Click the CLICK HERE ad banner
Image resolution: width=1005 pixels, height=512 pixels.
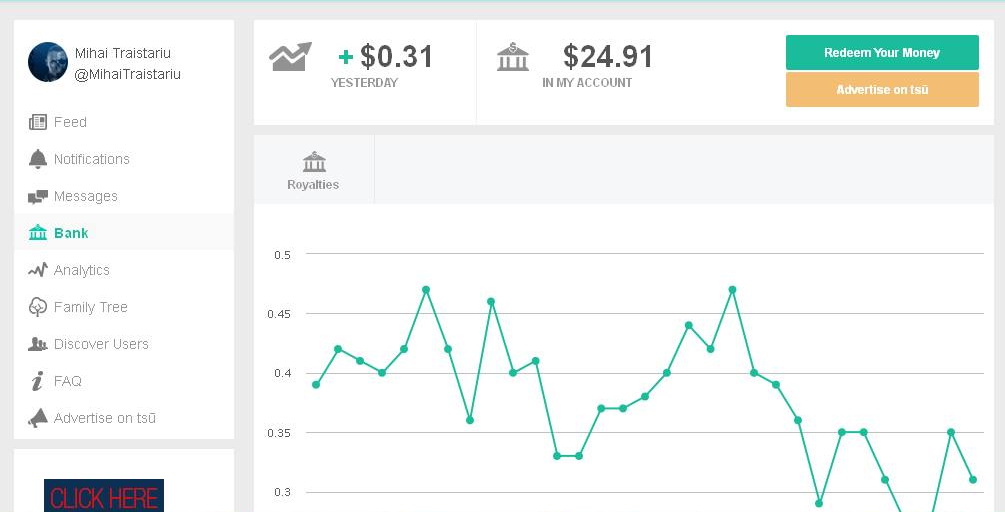tap(103, 496)
